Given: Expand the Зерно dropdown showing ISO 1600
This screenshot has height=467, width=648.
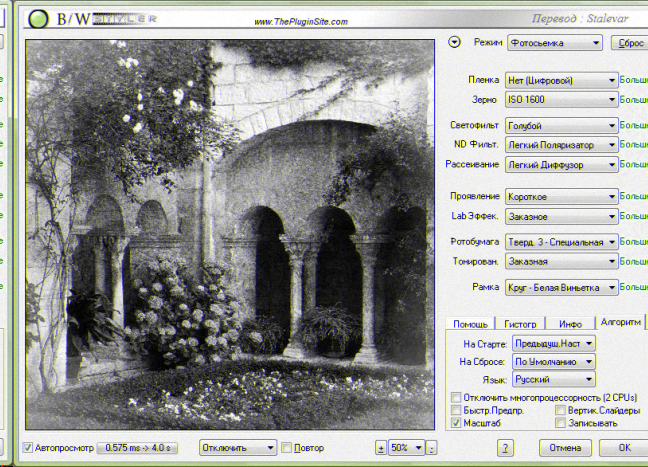Looking at the screenshot, I should (561, 100).
